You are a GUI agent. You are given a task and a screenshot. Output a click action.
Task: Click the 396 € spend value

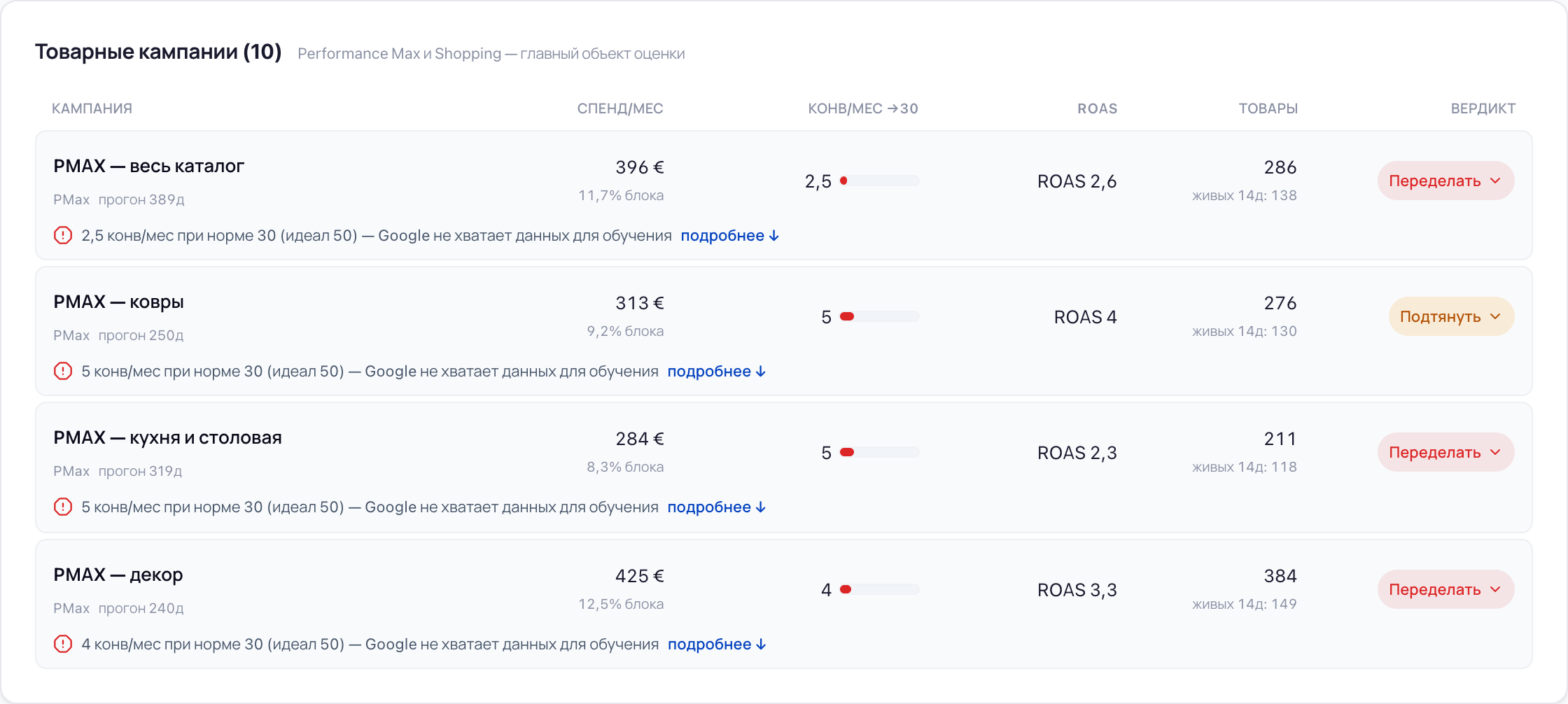click(640, 167)
